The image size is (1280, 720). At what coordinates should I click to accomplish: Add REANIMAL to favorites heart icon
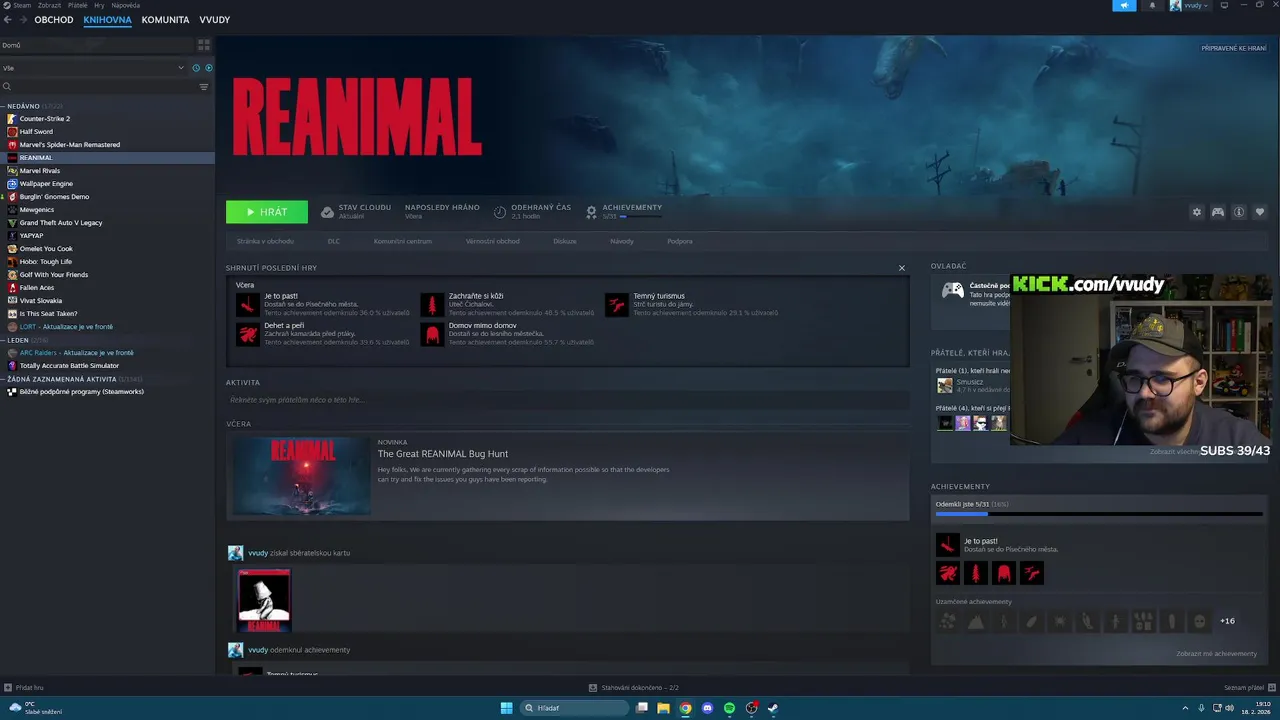point(1260,212)
